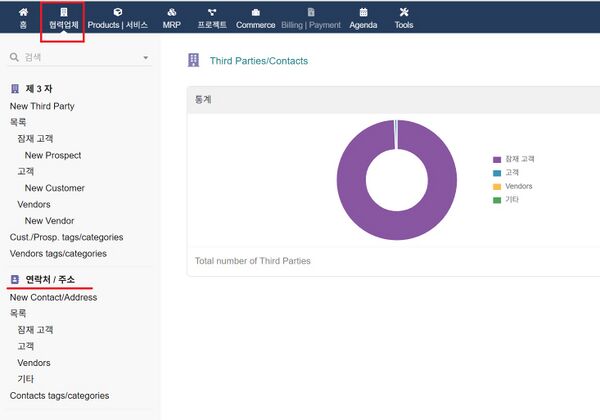Open the Products | 서비스 cube icon
This screenshot has width=600, height=420.
point(117,12)
